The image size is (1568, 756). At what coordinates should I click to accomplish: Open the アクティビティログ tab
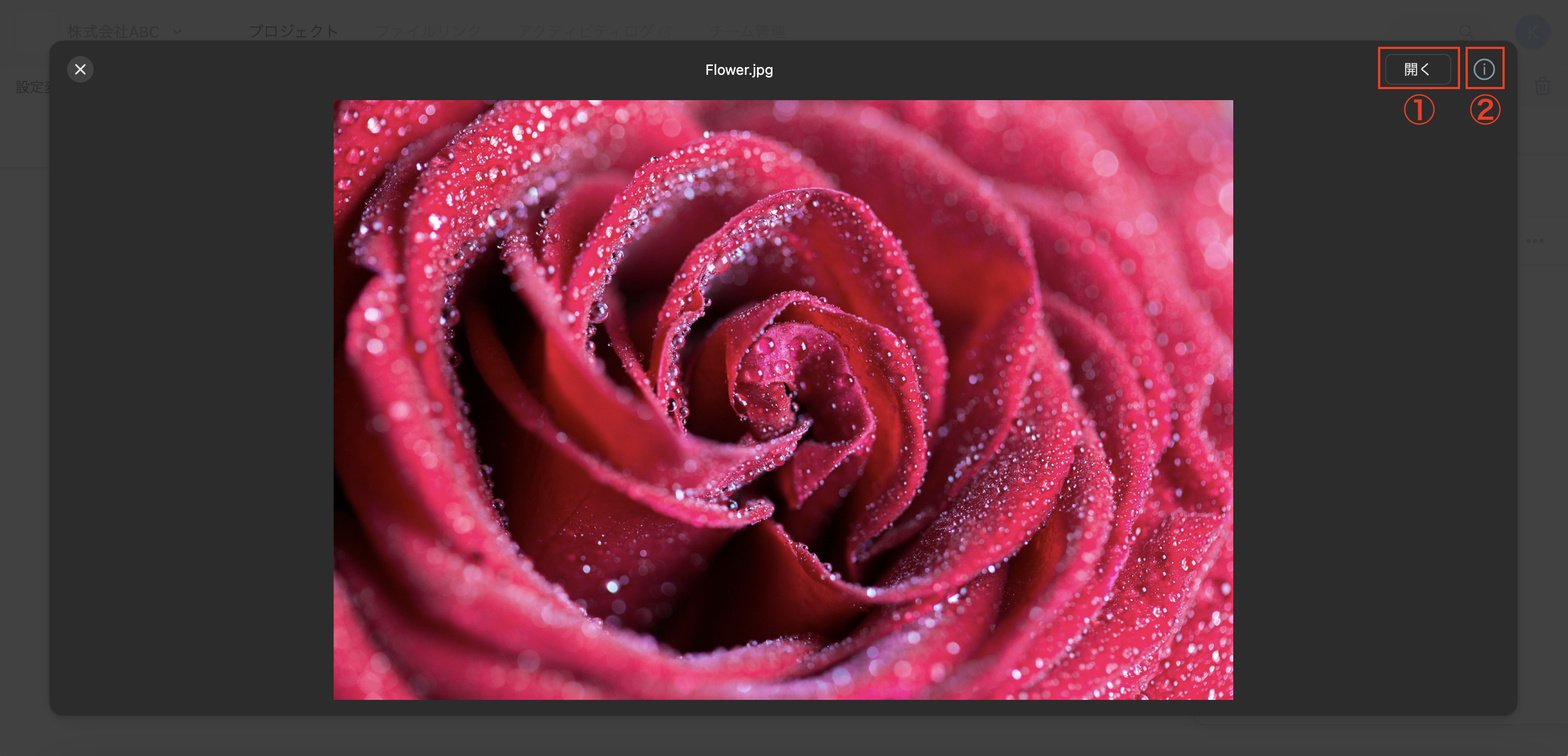595,31
